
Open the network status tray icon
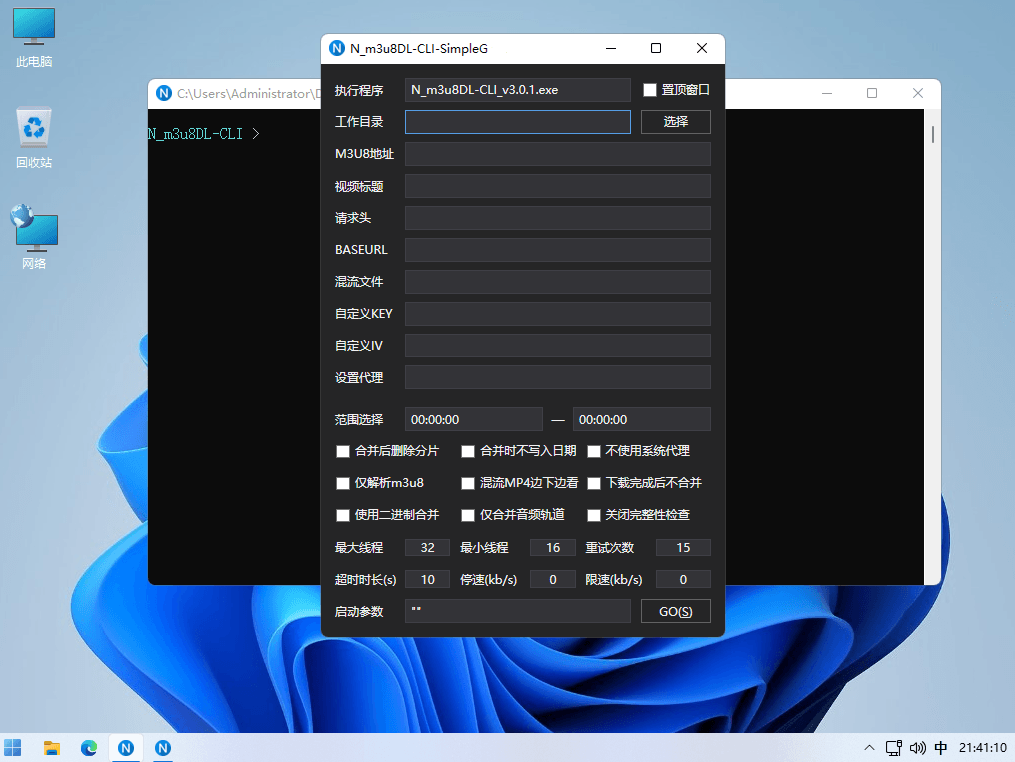(894, 748)
